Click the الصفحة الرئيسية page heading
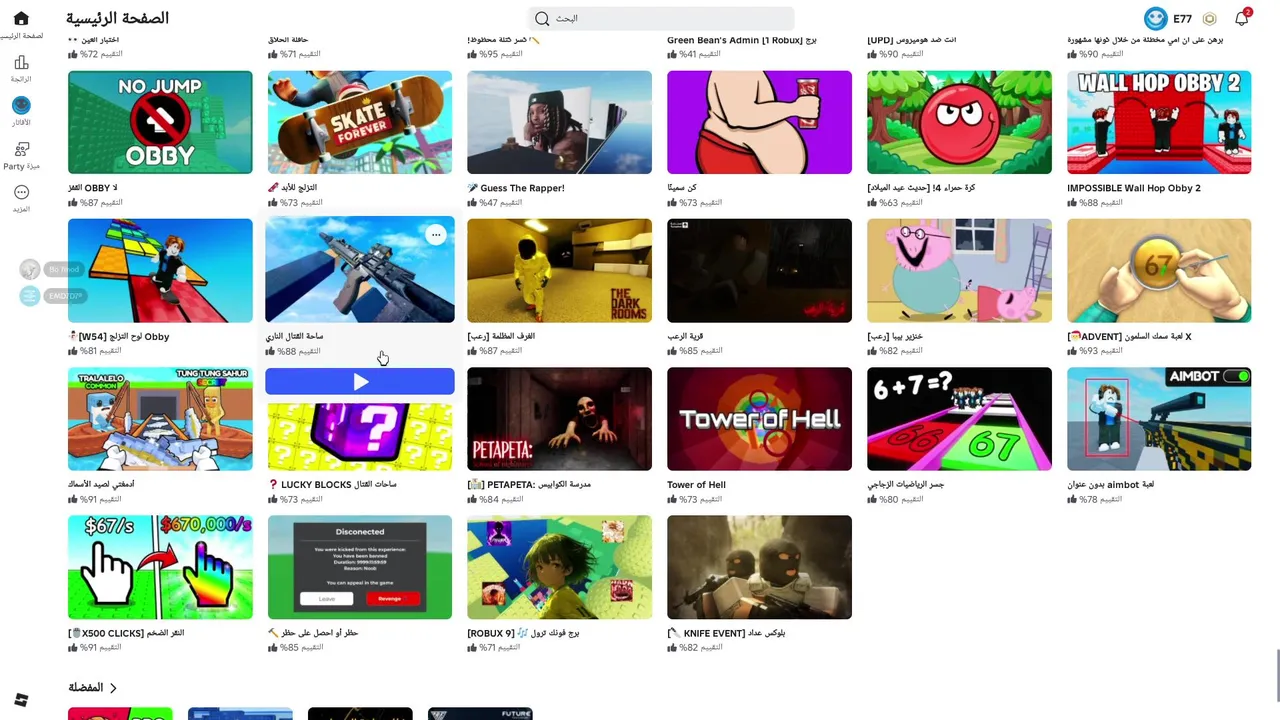The width and height of the screenshot is (1280, 720). pyautogui.click(x=117, y=18)
